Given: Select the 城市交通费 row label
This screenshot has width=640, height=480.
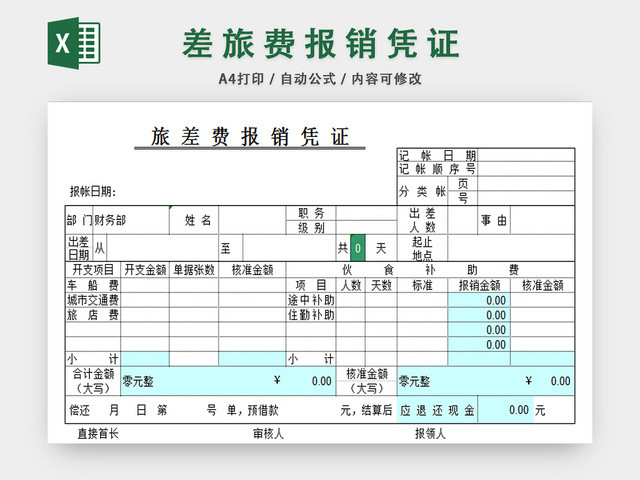Looking at the screenshot, I should (x=93, y=300).
